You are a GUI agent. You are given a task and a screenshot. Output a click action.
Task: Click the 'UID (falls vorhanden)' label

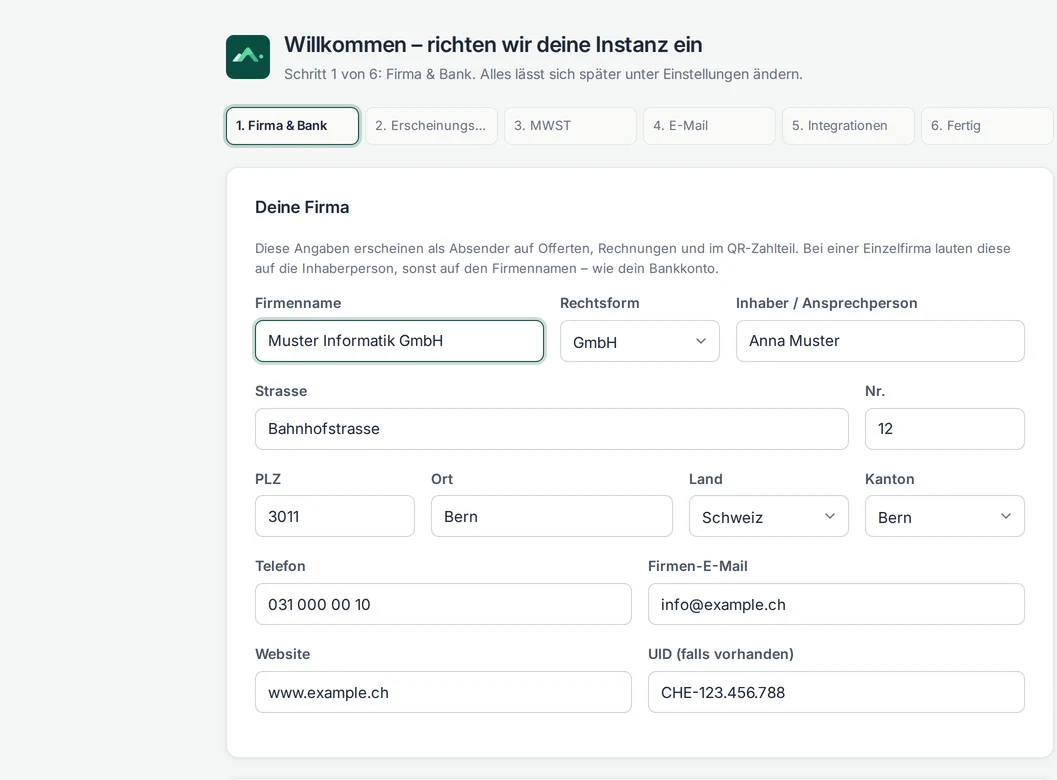click(x=721, y=654)
